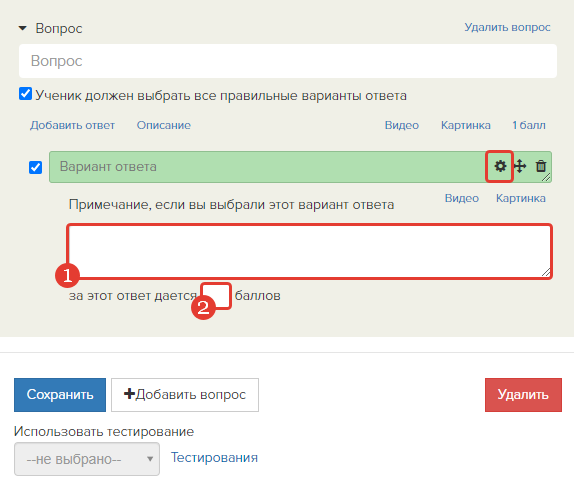This screenshot has width=574, height=490.
Task: Click Добавить ответ link
Action: [x=72, y=125]
